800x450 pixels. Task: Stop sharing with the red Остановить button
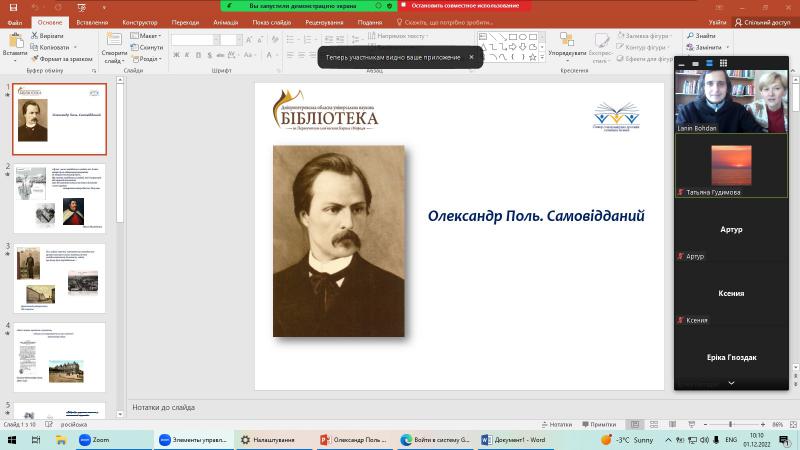[464, 6]
